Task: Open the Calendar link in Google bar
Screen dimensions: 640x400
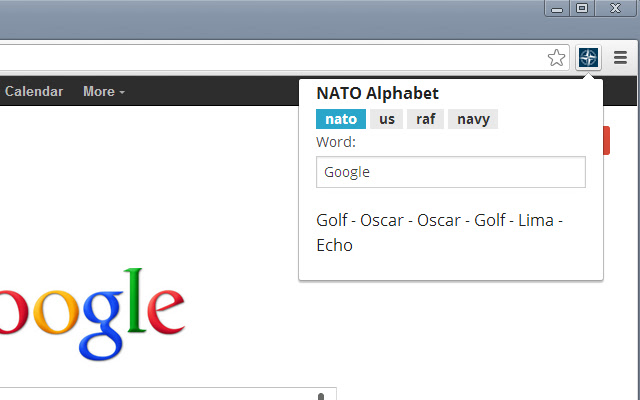Action: click(x=34, y=91)
